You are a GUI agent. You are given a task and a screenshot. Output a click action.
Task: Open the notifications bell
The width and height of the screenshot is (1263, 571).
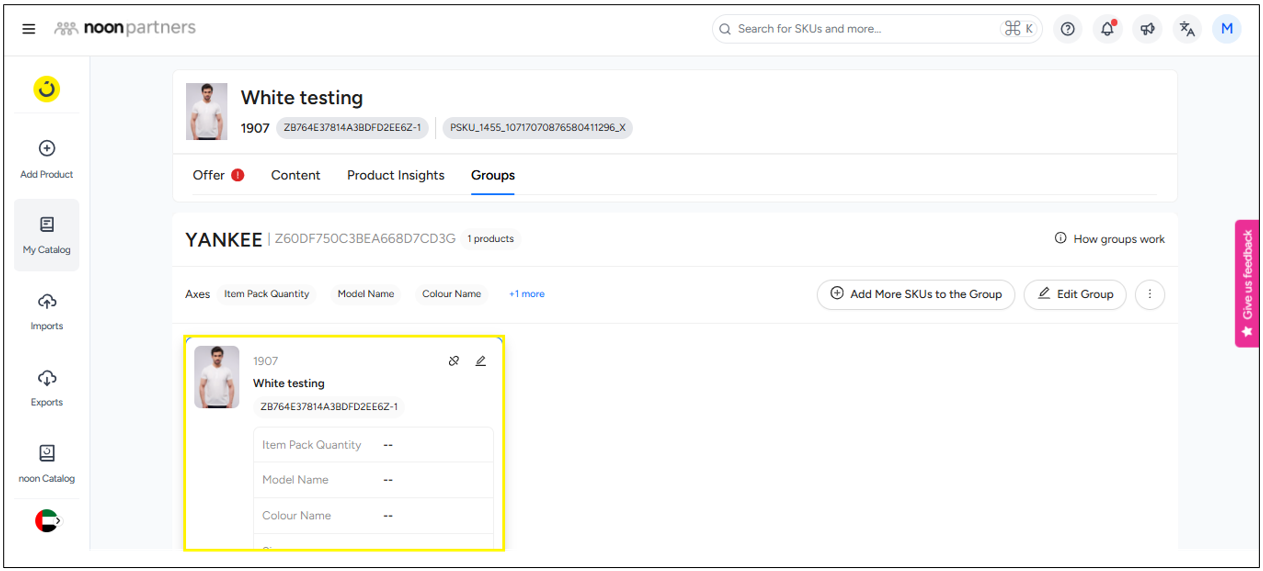pyautogui.click(x=1107, y=29)
